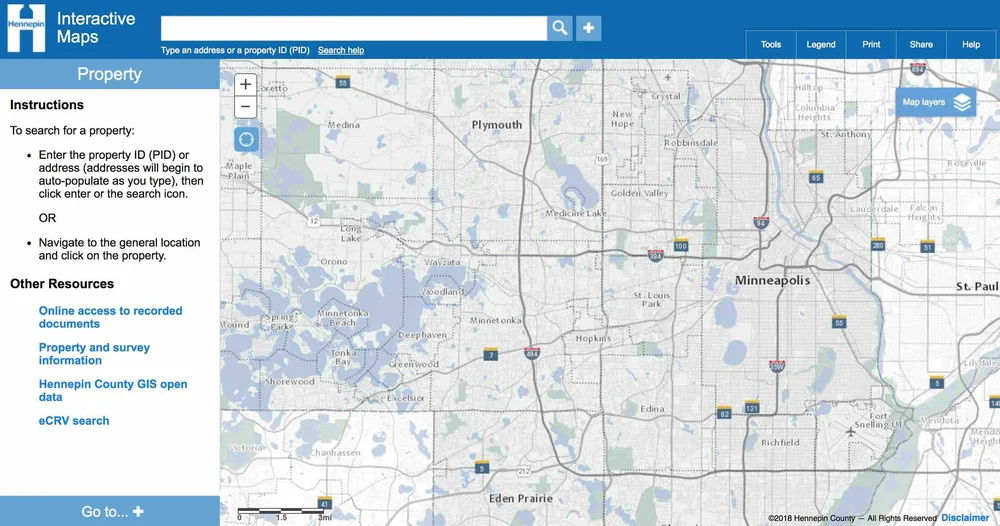Screen dimensions: 1000x526
Task: Click the Highway 65 shield on map
Action: (x=816, y=177)
